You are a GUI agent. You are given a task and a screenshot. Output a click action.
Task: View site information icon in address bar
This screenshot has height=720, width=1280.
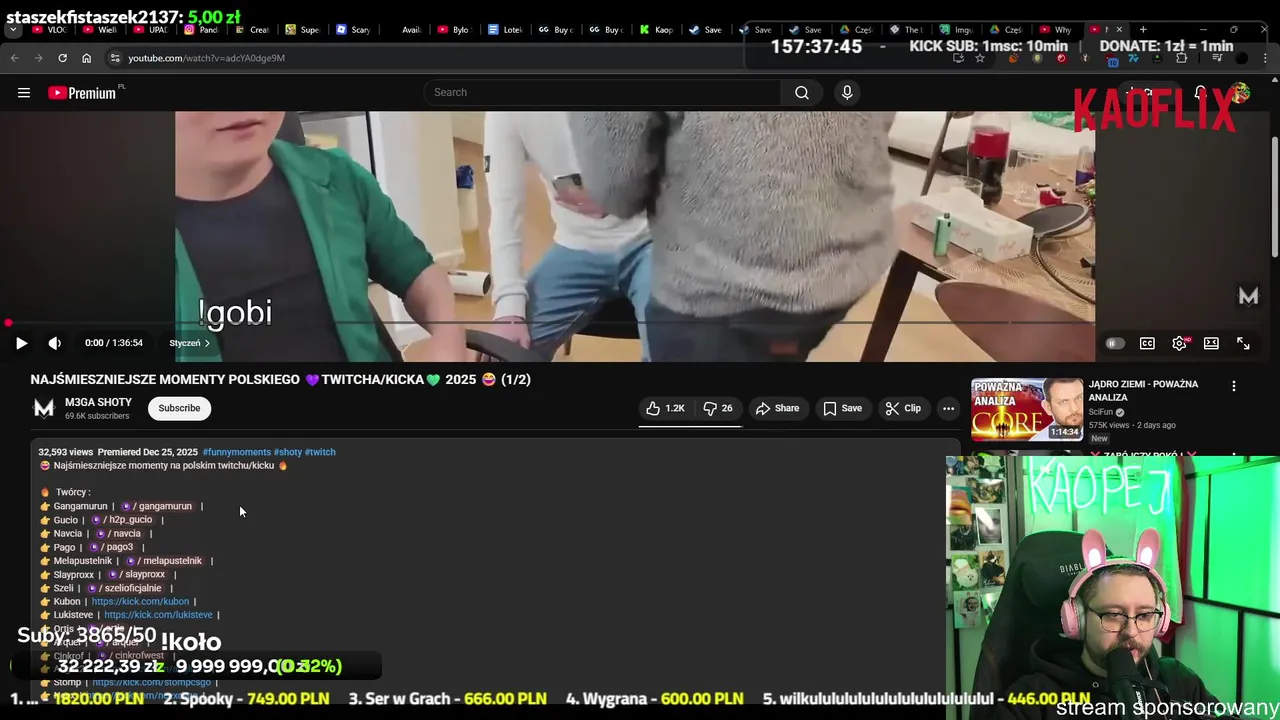tap(115, 58)
